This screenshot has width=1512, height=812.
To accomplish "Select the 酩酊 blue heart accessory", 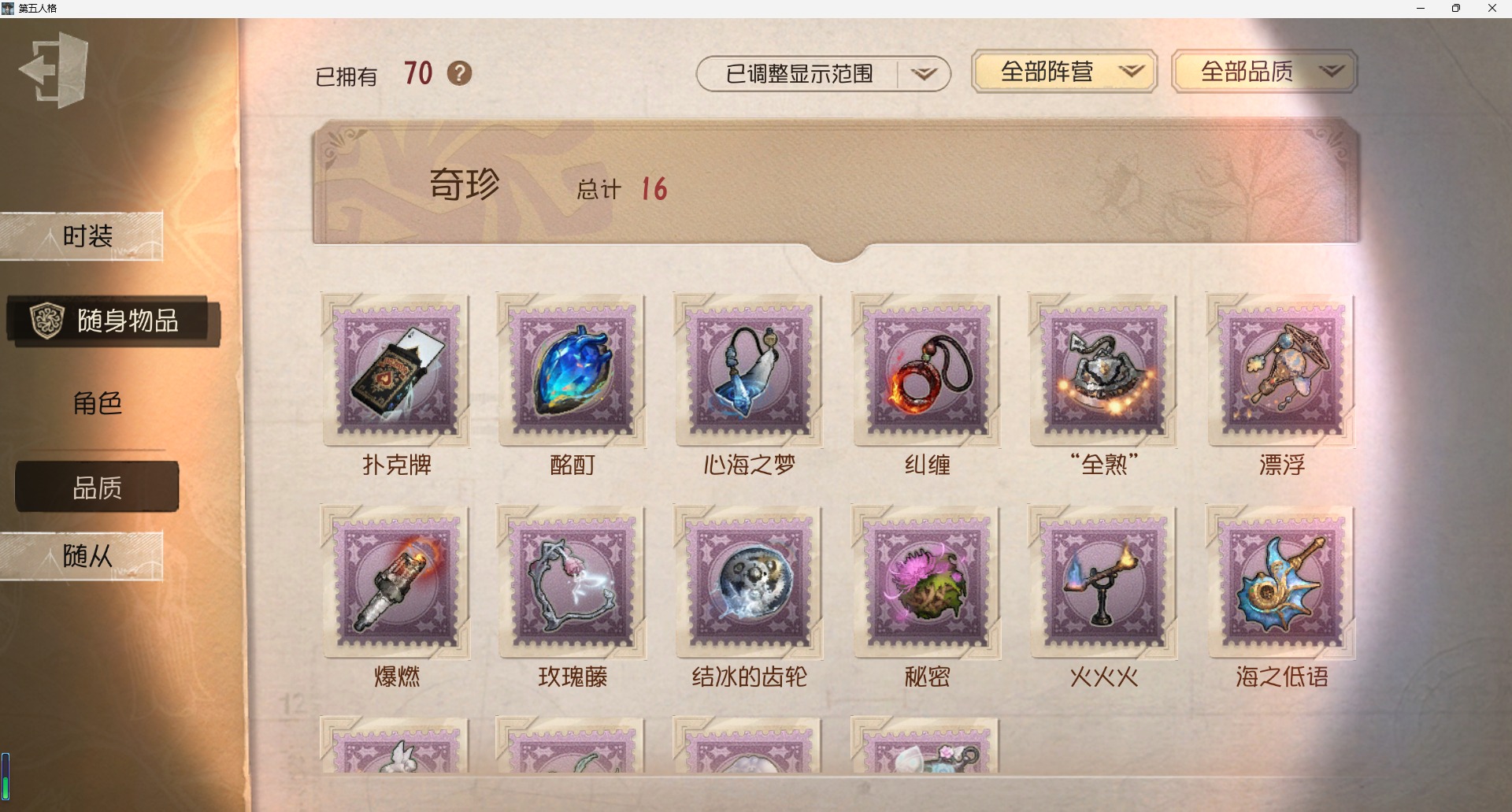I will point(572,370).
